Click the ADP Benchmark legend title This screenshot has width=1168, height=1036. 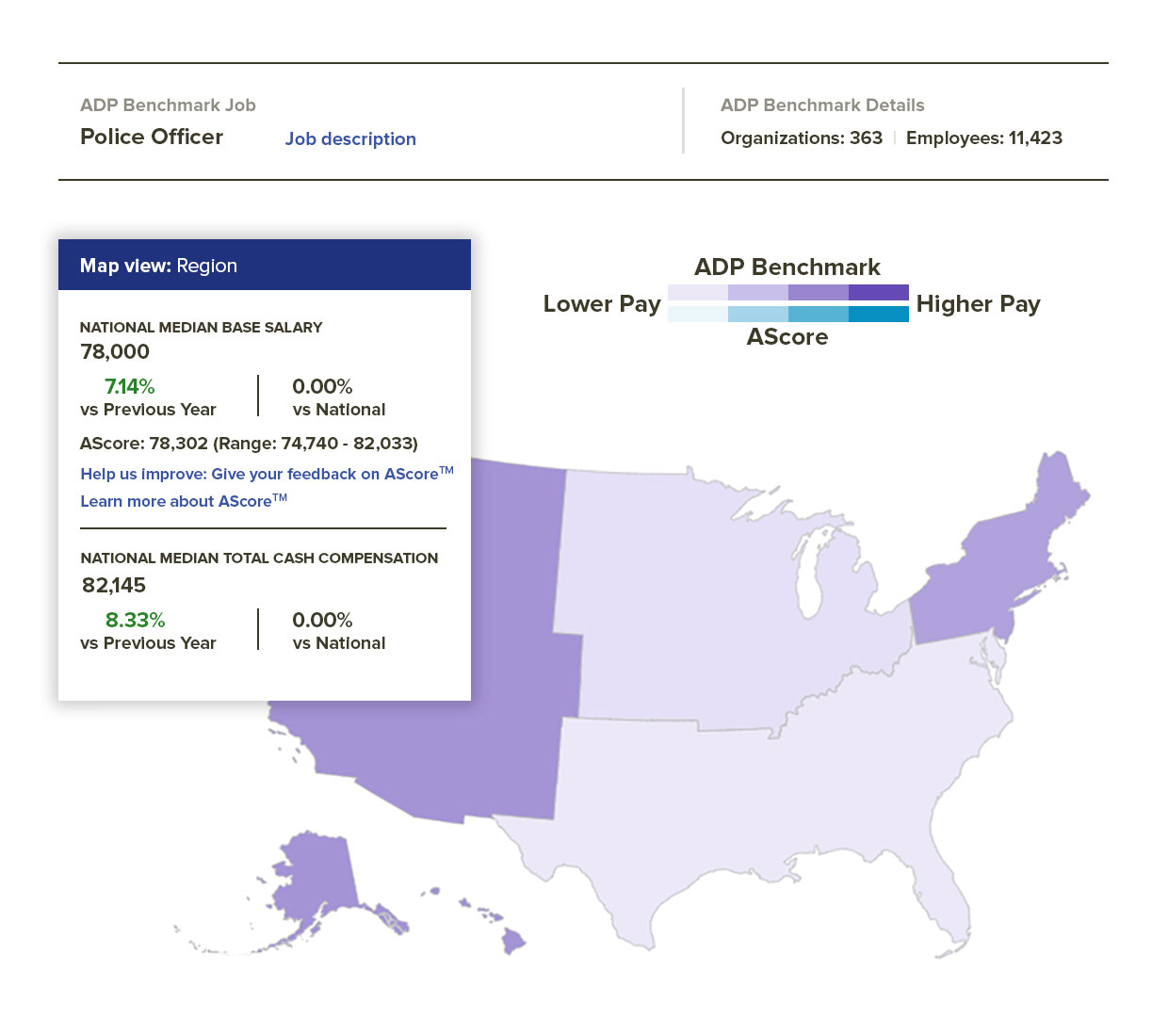(x=787, y=267)
